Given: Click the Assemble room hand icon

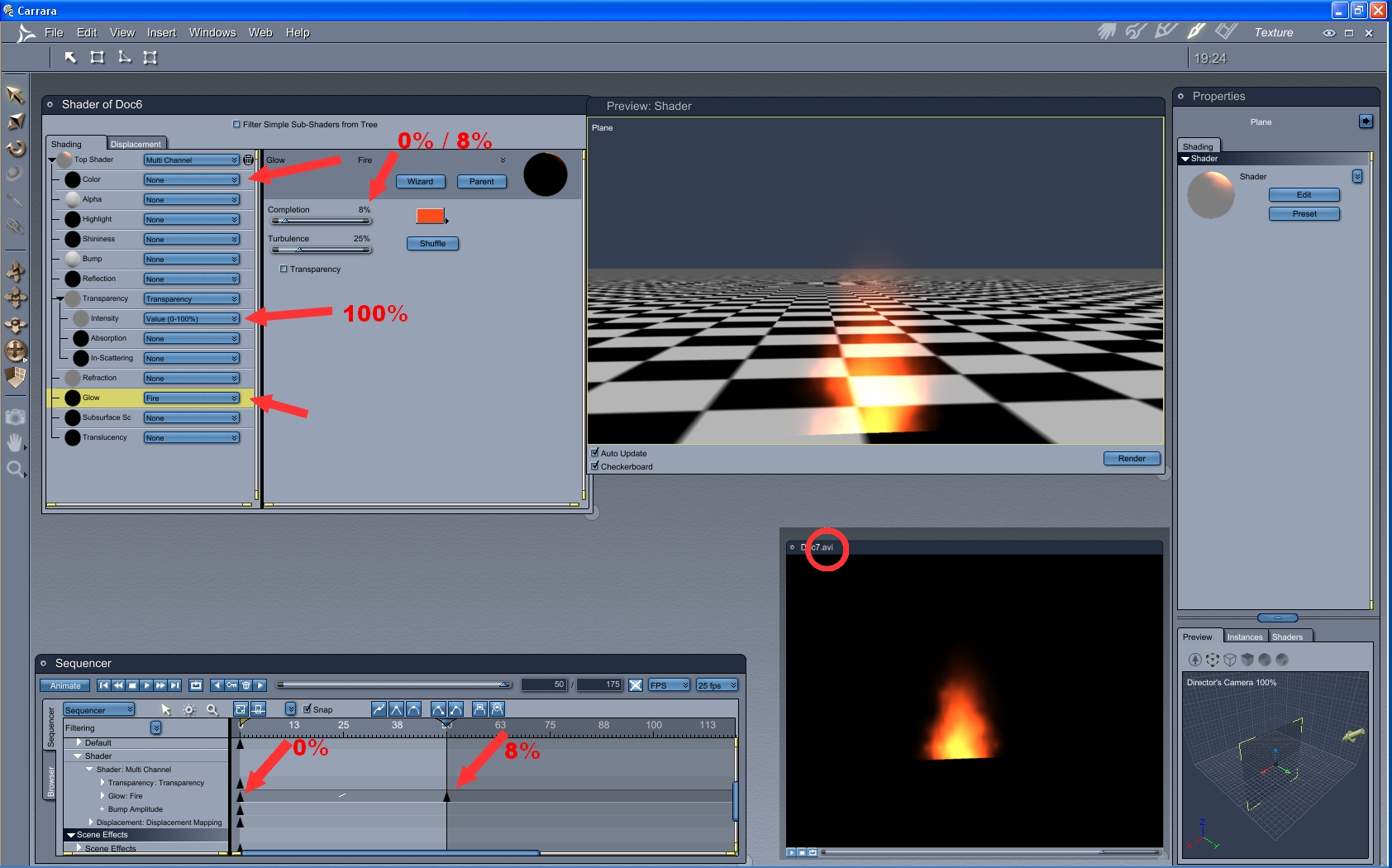Looking at the screenshot, I should [1107, 31].
